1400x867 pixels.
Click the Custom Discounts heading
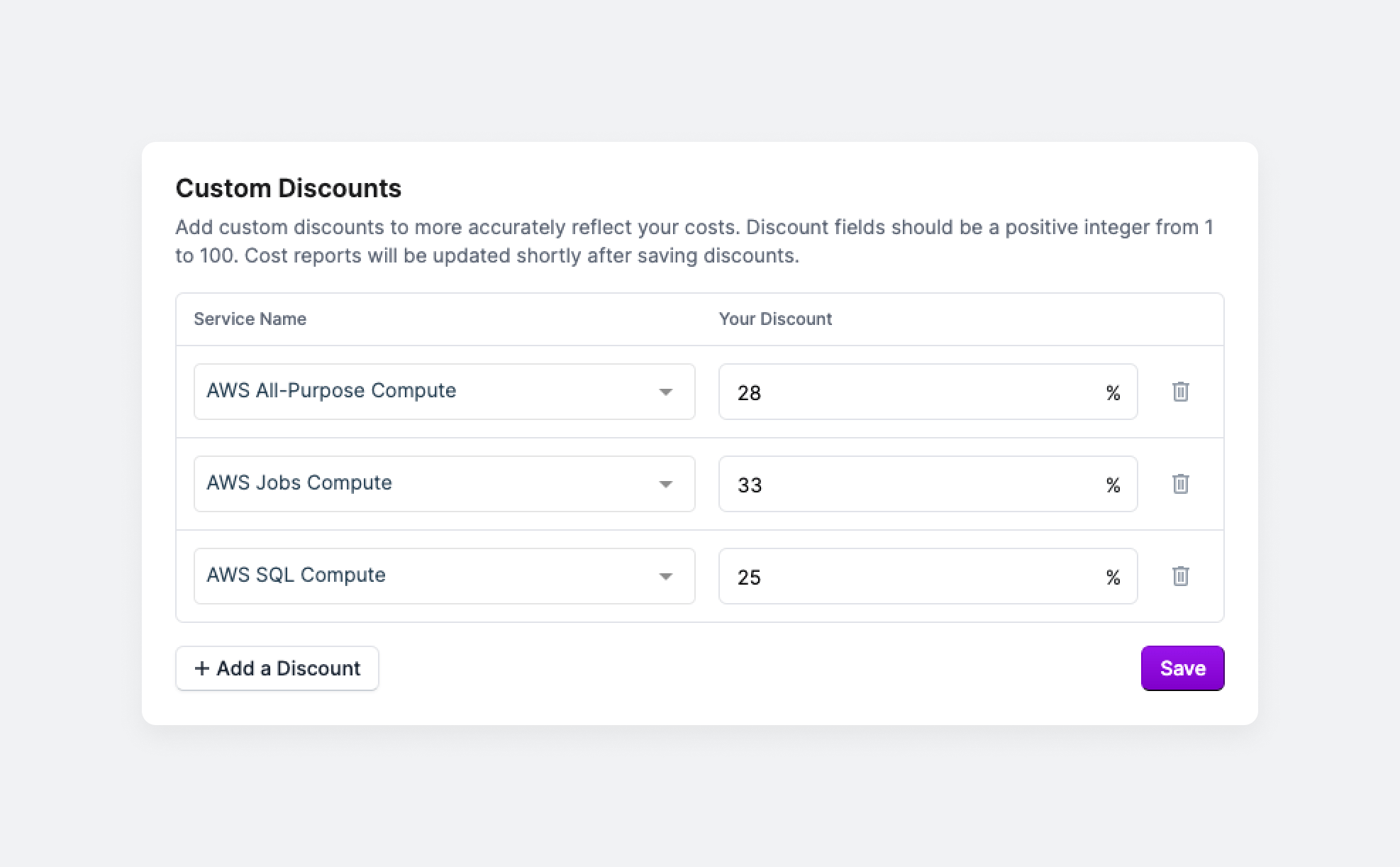288,187
